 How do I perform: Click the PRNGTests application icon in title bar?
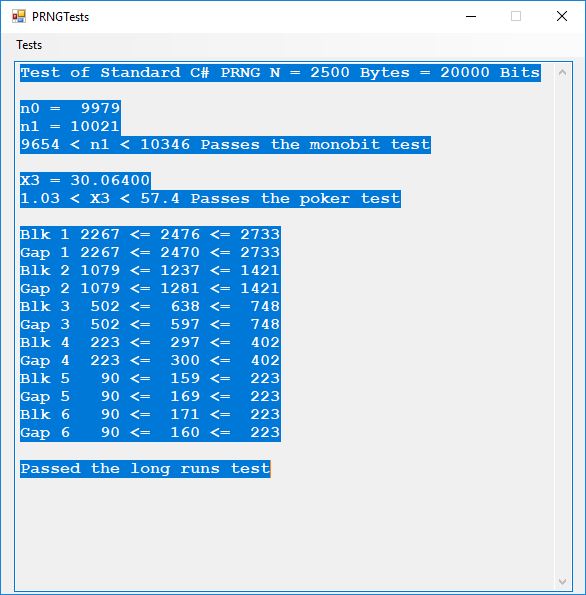[x=19, y=16]
